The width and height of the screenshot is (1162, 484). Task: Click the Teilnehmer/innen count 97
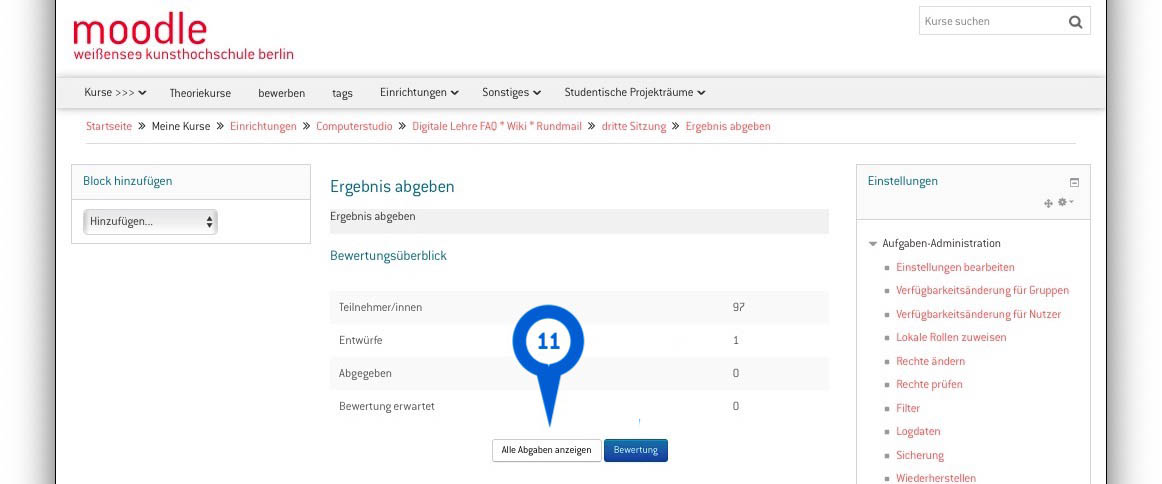click(738, 307)
